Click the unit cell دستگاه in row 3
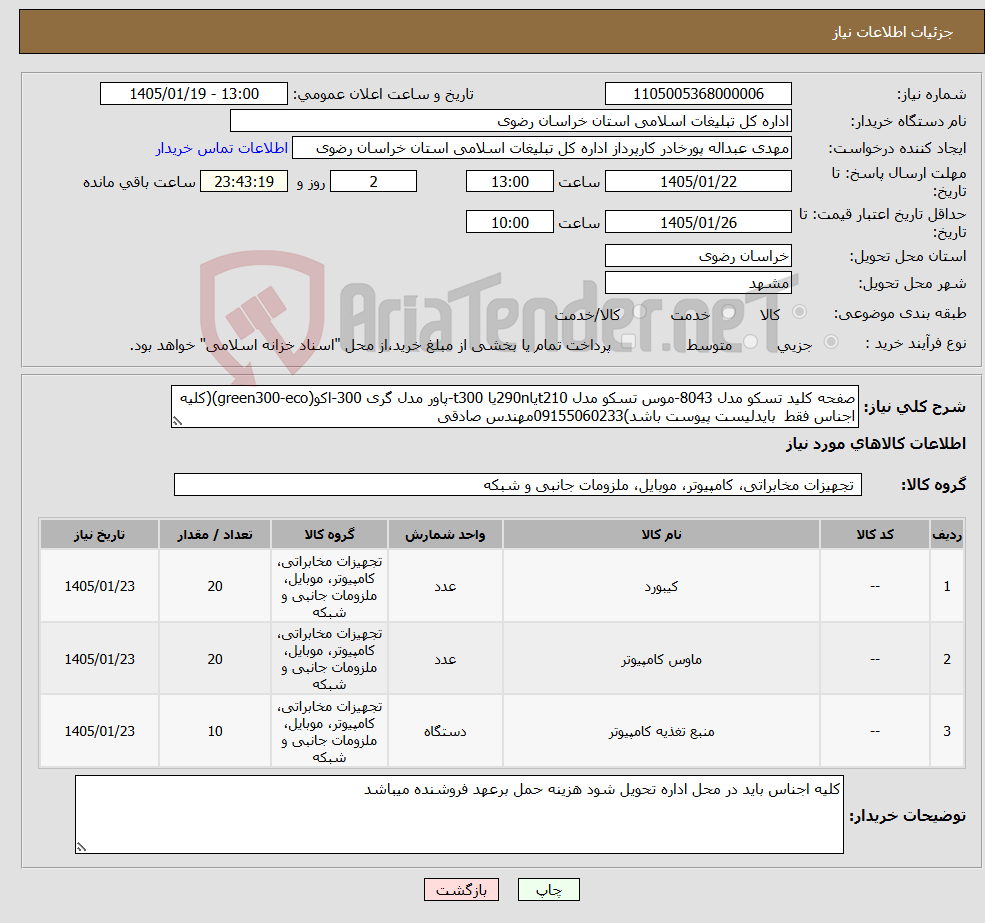This screenshot has width=985, height=923. (445, 731)
